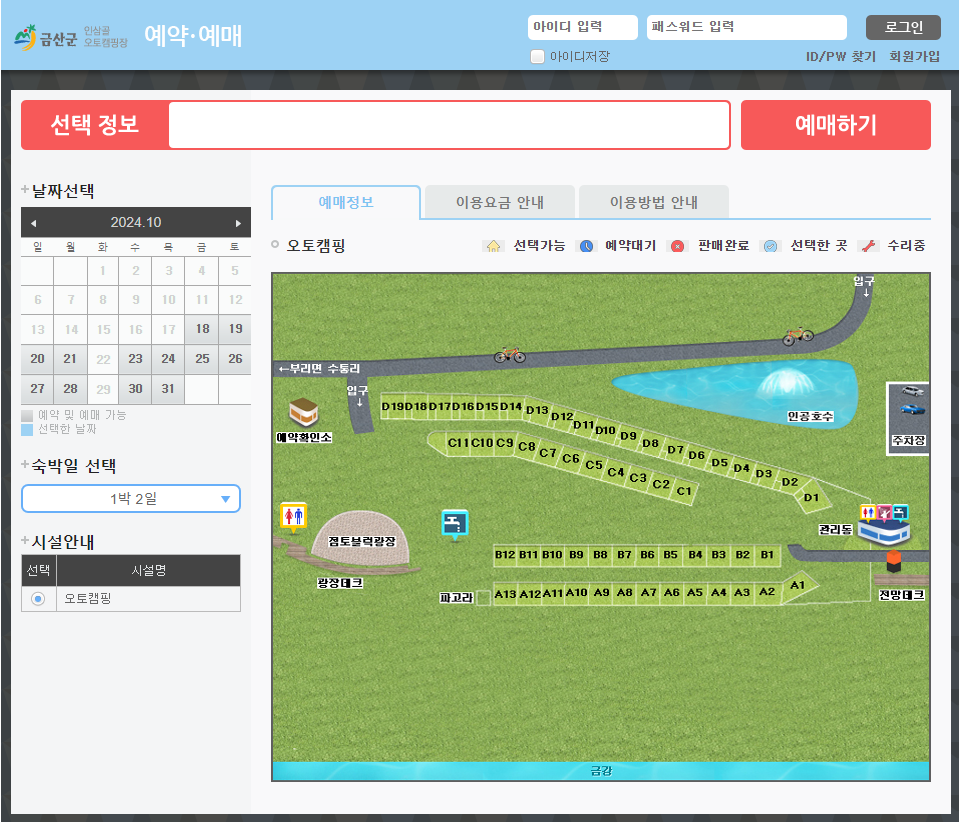
Task: Open the ID/PW 찾기 link
Action: click(841, 57)
